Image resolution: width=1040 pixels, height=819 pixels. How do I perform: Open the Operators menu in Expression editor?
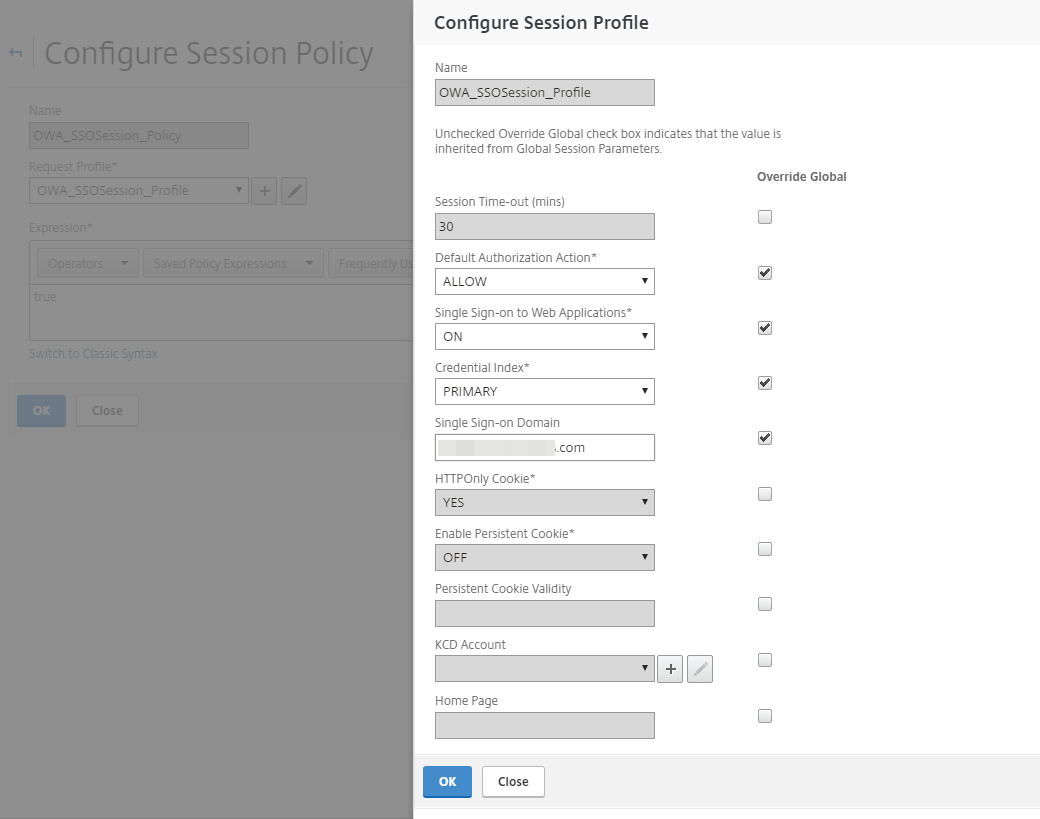click(x=87, y=264)
